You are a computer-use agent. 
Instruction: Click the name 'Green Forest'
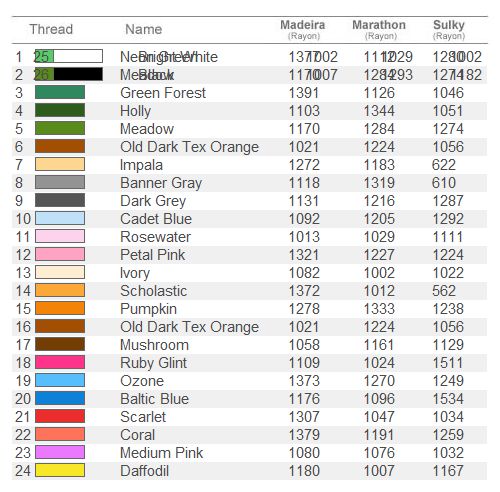(163, 93)
